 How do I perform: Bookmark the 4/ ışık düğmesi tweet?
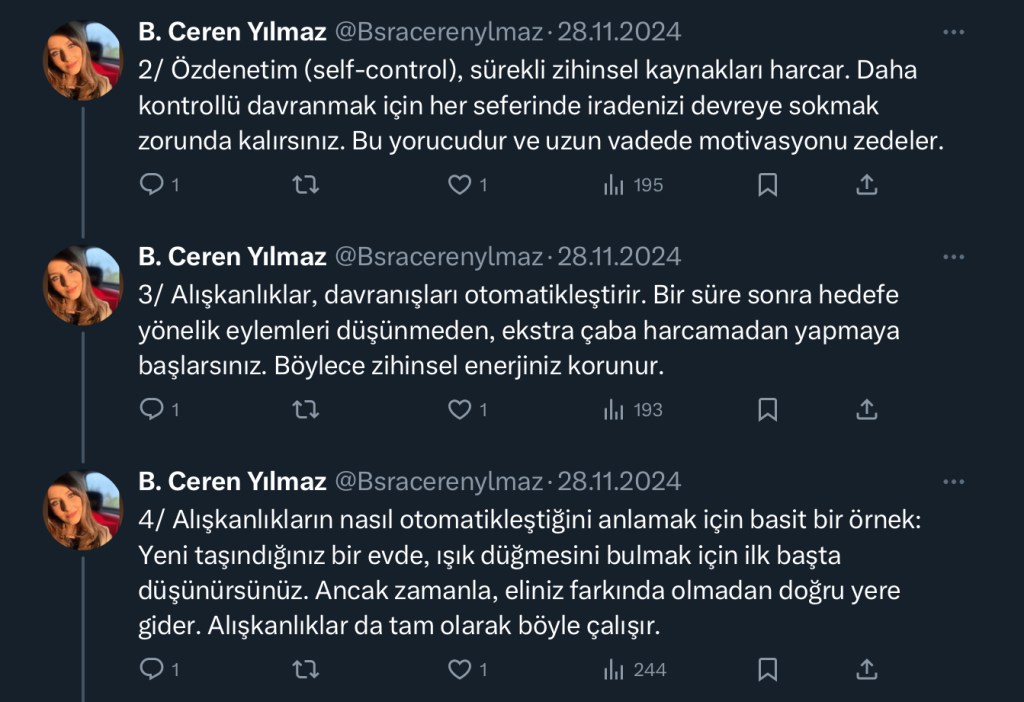[767, 669]
